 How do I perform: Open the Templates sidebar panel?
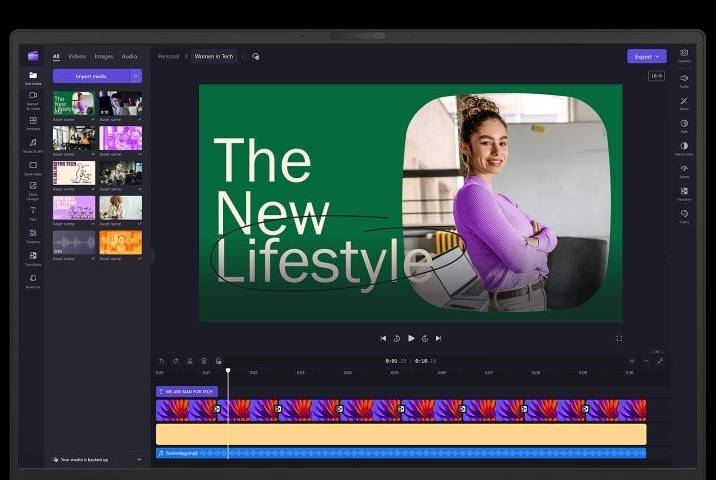[x=33, y=122]
